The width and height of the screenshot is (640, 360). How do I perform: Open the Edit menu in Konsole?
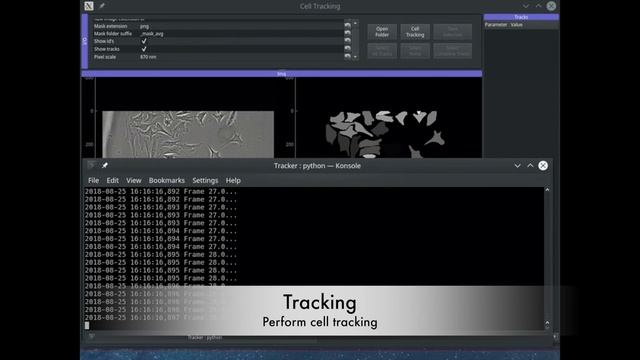[113, 180]
